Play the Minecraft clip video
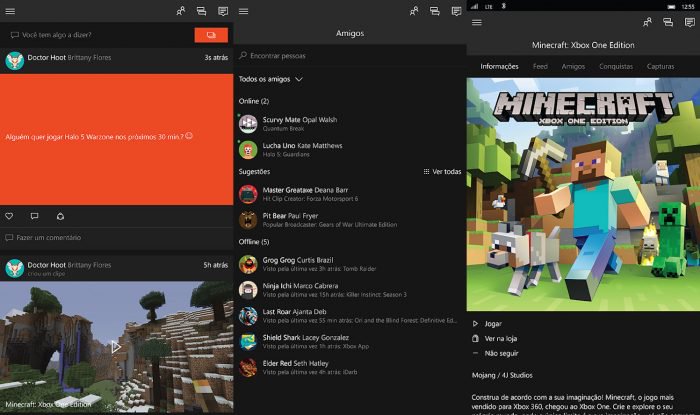This screenshot has height=415, width=700. 116,346
